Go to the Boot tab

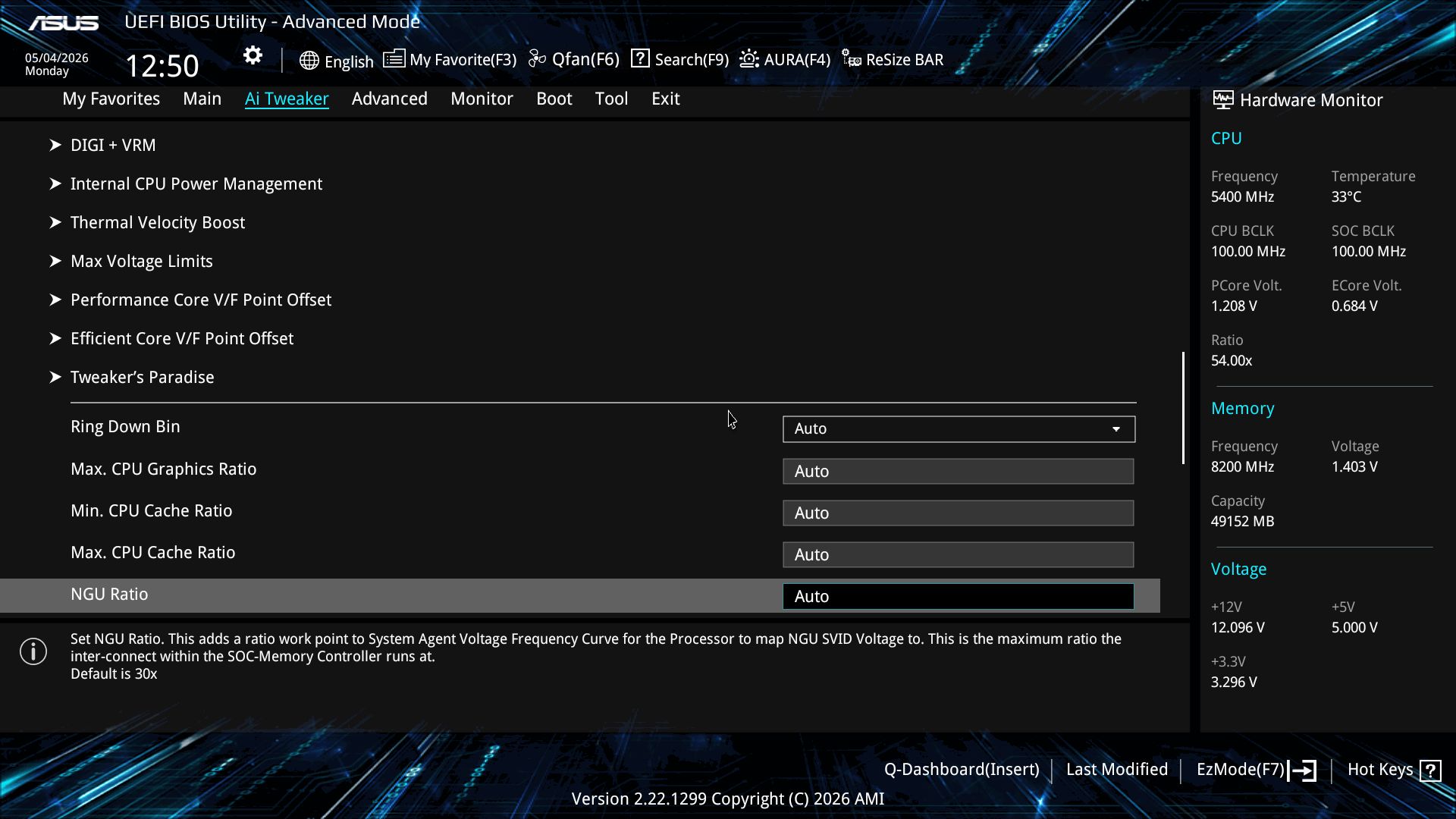point(554,99)
